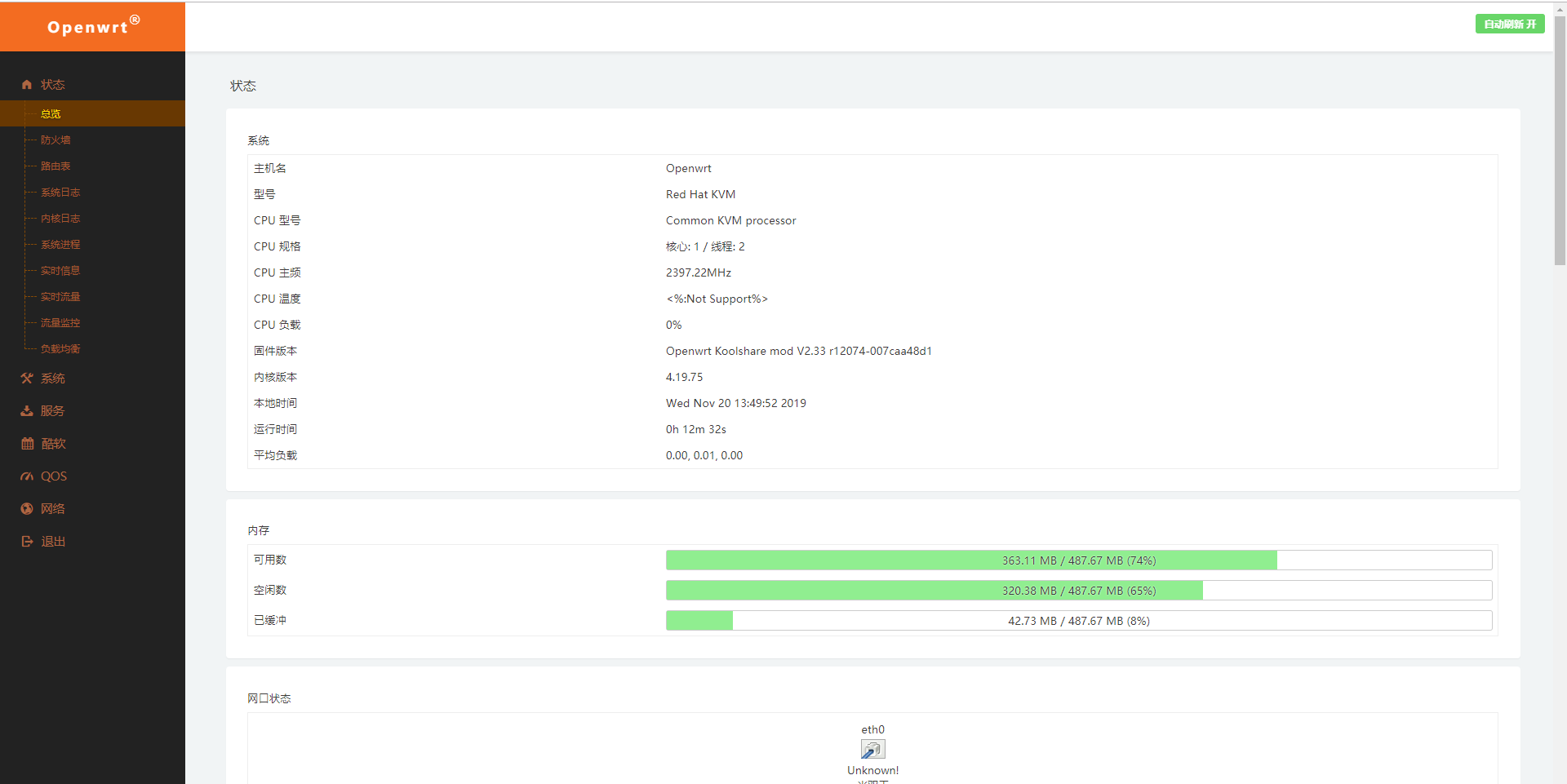This screenshot has width=1567, height=784.
Task: Click the 型号 row label
Action: click(264, 194)
